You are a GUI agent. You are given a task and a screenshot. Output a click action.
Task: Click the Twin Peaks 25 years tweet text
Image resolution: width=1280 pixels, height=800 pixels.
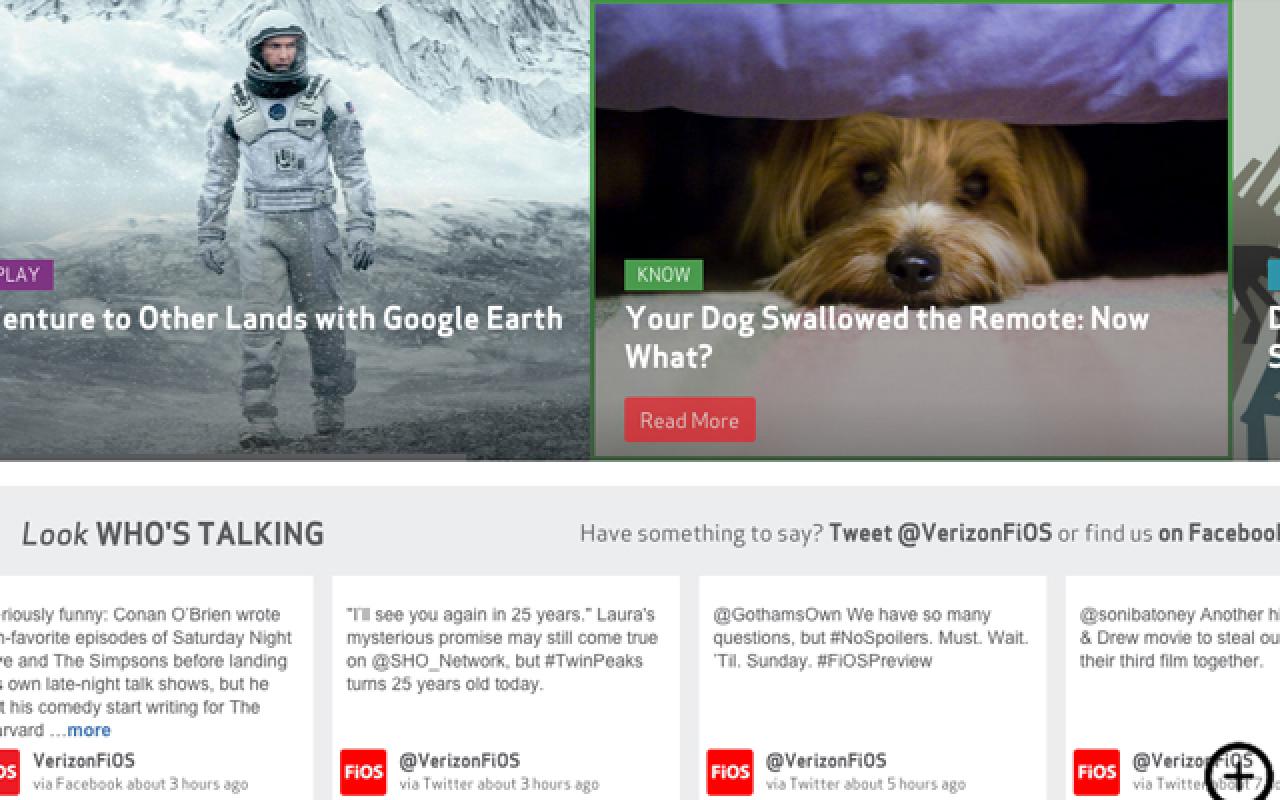pyautogui.click(x=502, y=649)
